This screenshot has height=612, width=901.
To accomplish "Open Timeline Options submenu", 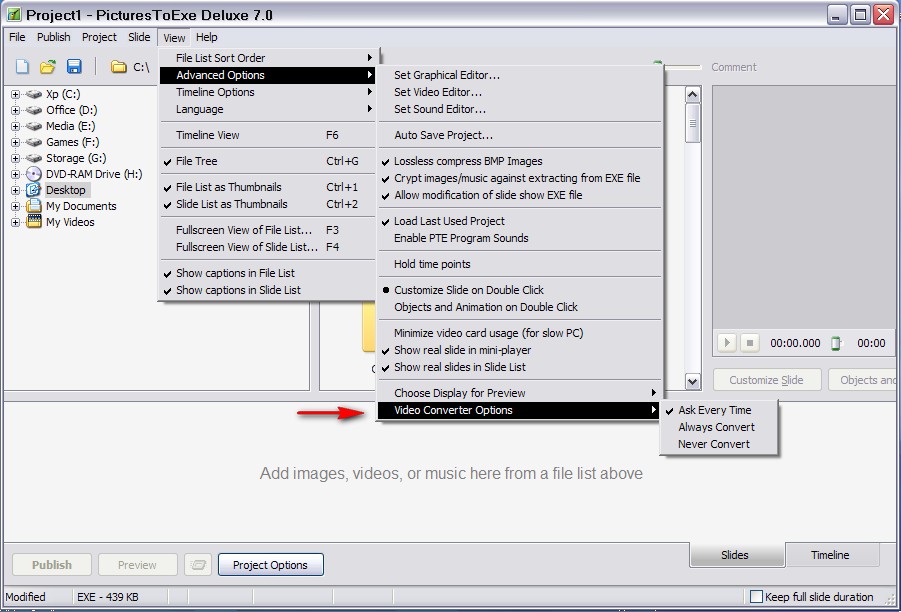I will [268, 93].
